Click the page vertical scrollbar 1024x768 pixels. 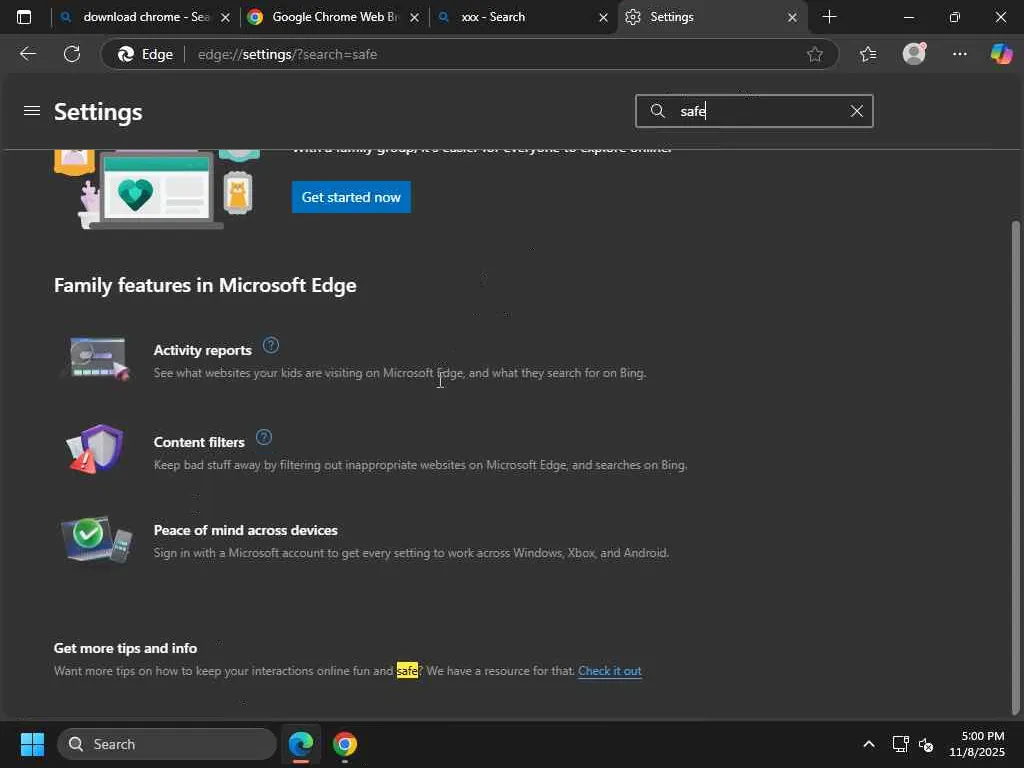click(x=1015, y=468)
